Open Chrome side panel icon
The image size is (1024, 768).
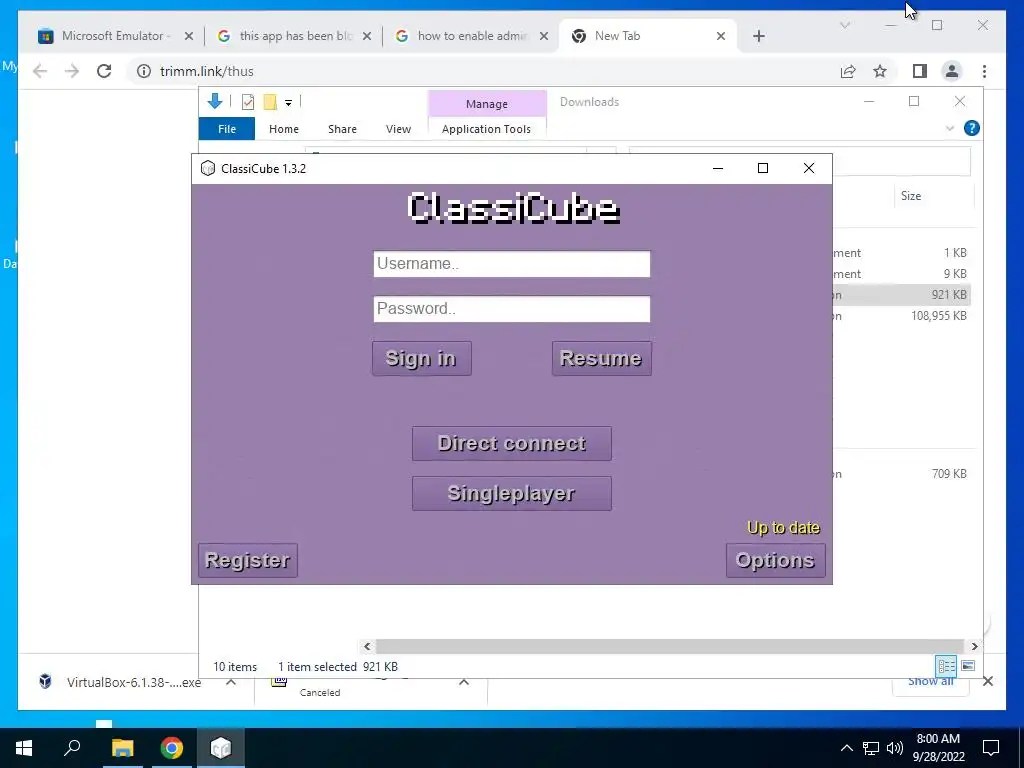point(920,71)
